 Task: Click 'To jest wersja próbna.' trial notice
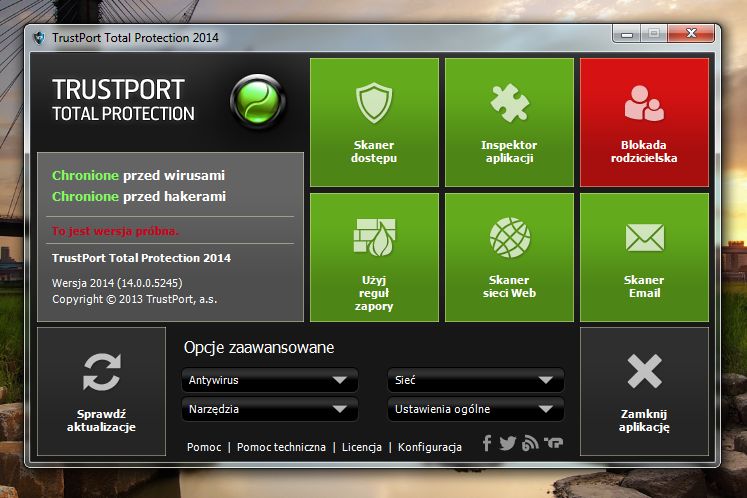[115, 231]
